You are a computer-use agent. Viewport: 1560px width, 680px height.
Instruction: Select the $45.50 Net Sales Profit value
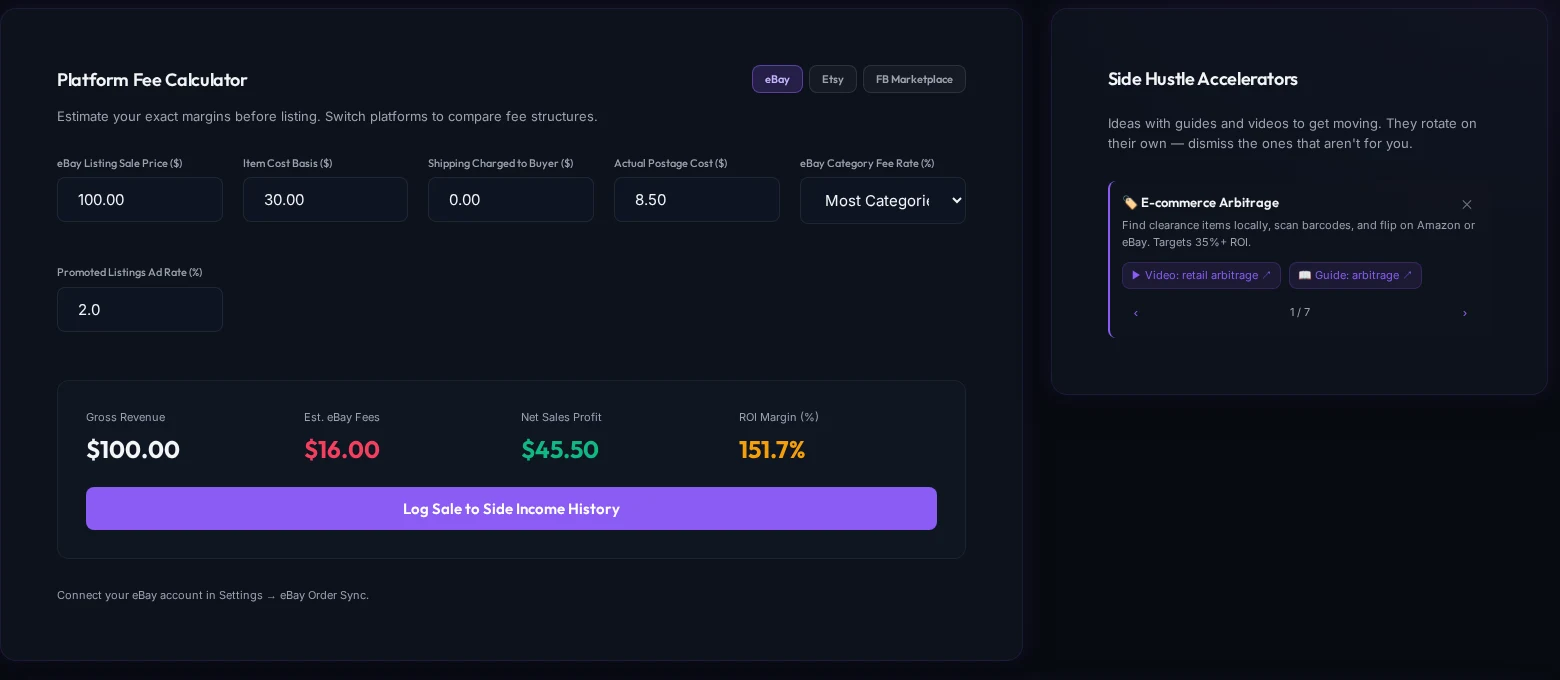click(x=560, y=450)
